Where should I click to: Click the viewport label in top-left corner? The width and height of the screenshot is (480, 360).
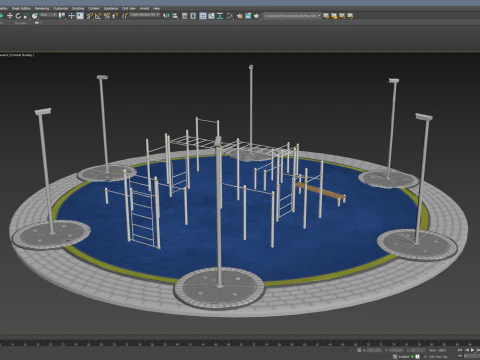17,55
